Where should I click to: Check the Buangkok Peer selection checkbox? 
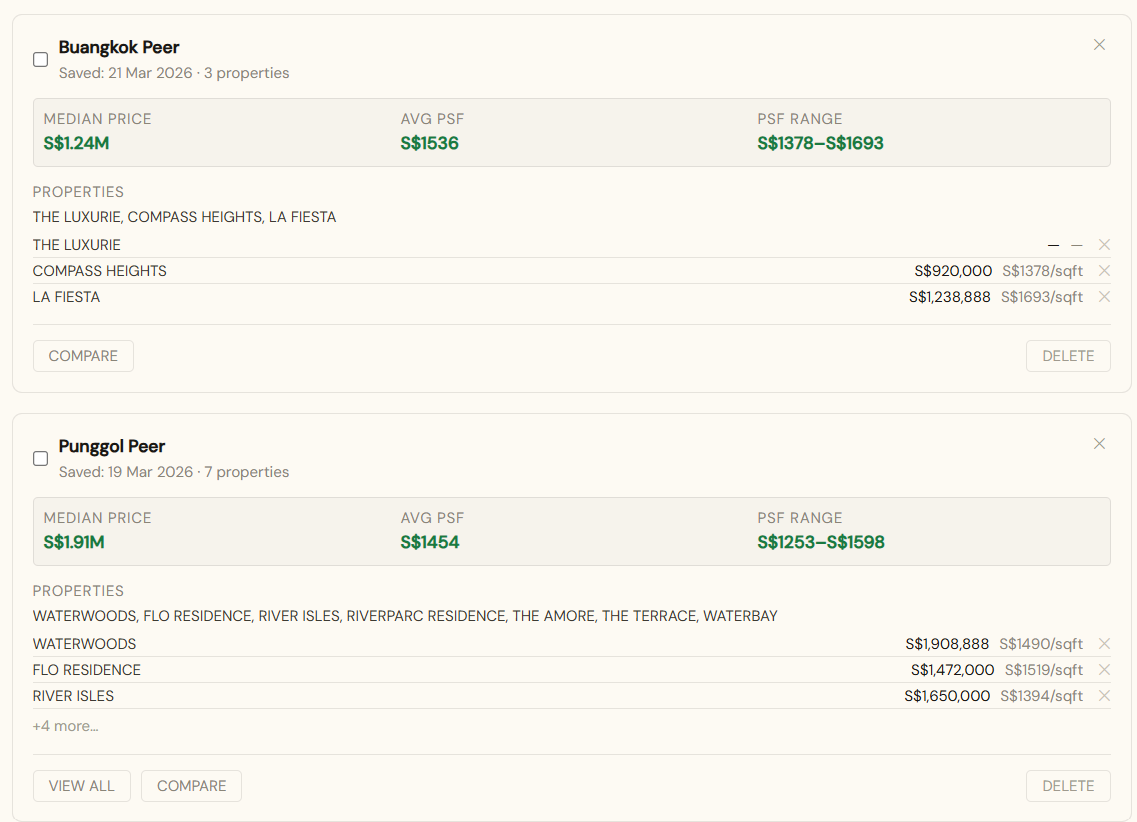(40, 59)
